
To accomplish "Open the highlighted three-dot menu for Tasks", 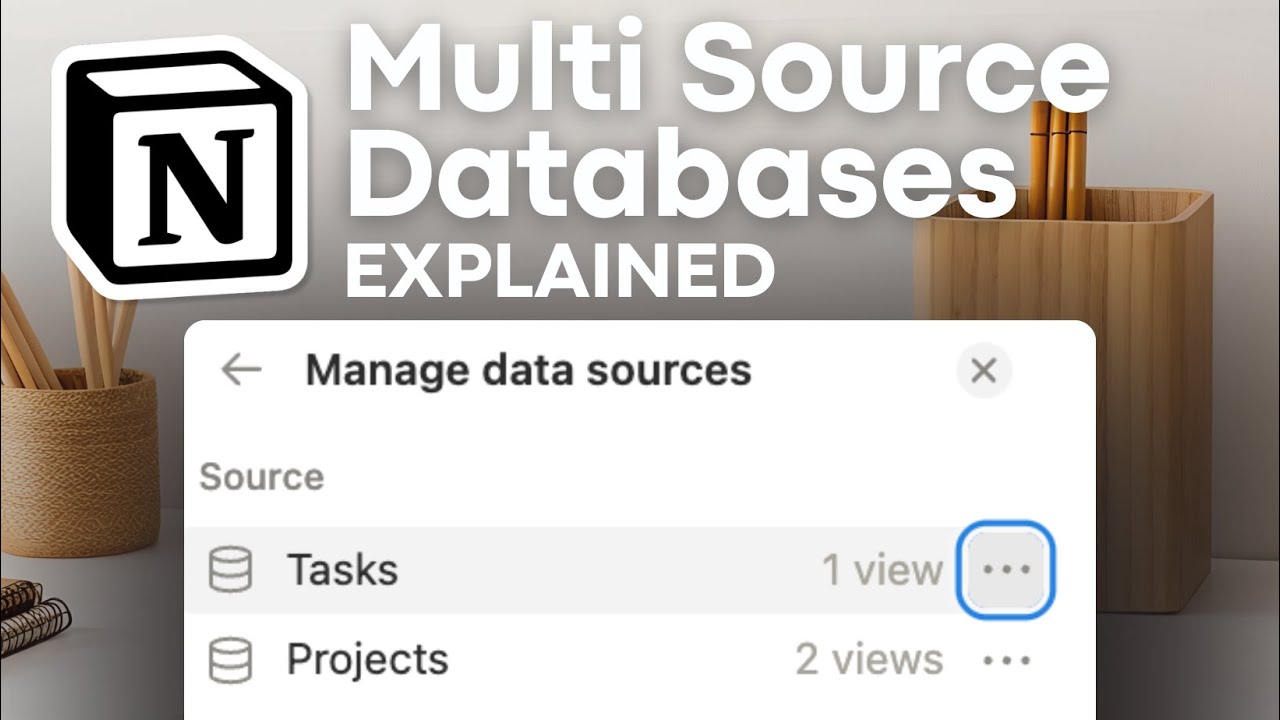I will [1006, 569].
